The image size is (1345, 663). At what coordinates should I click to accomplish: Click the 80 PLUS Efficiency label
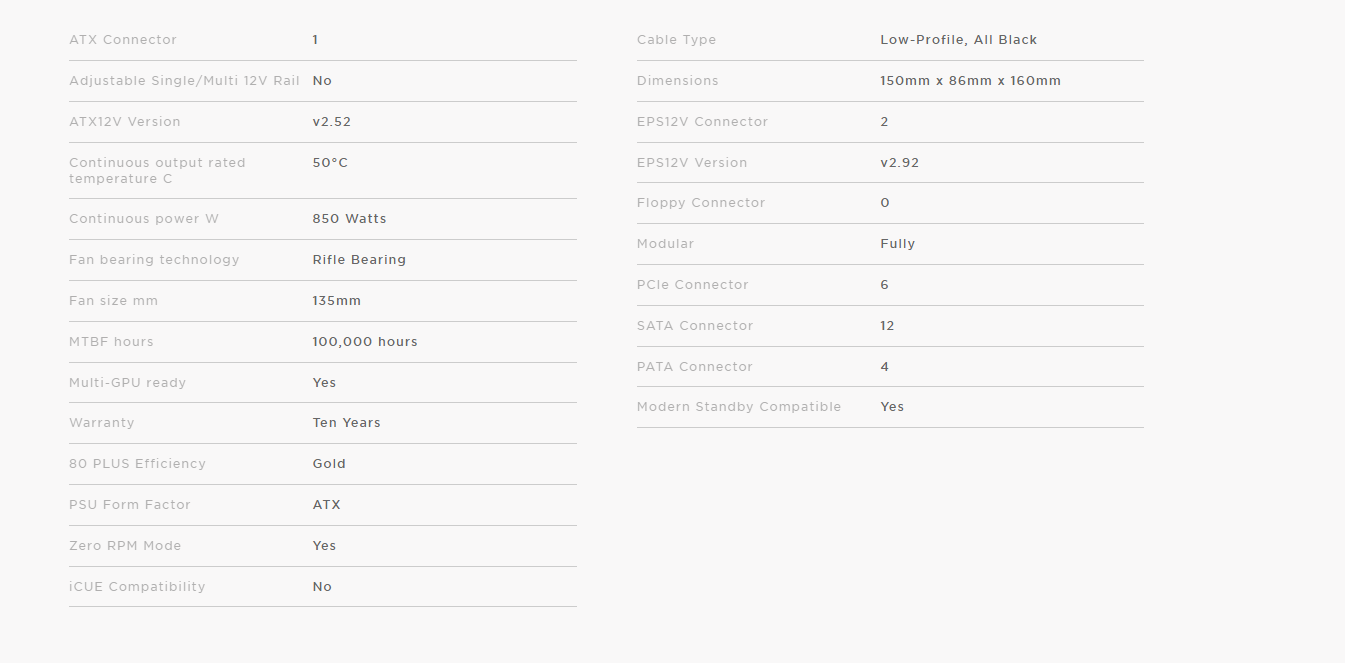pos(137,464)
